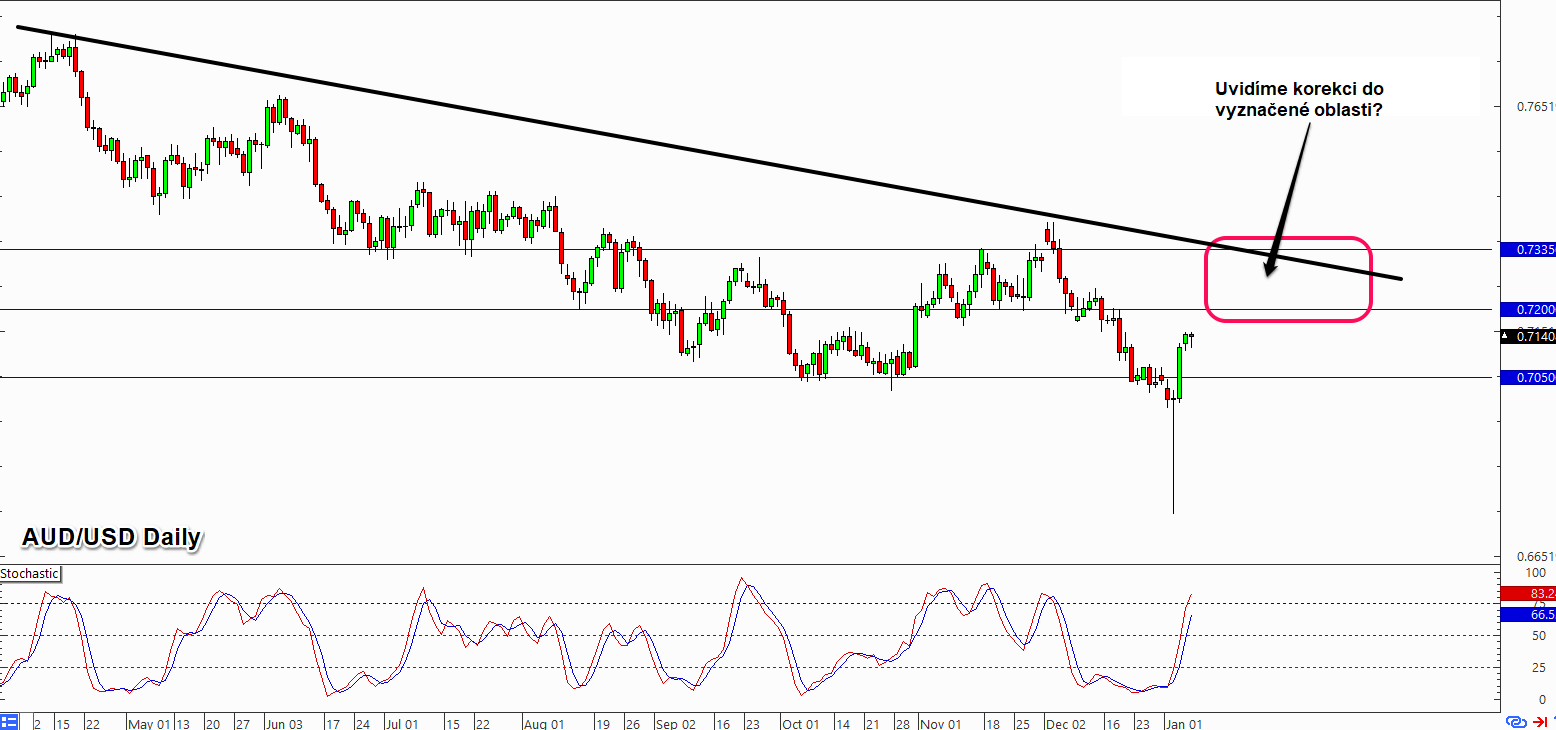The image size is (1556, 730).
Task: Click the Dec 02 date label
Action: point(1068,723)
